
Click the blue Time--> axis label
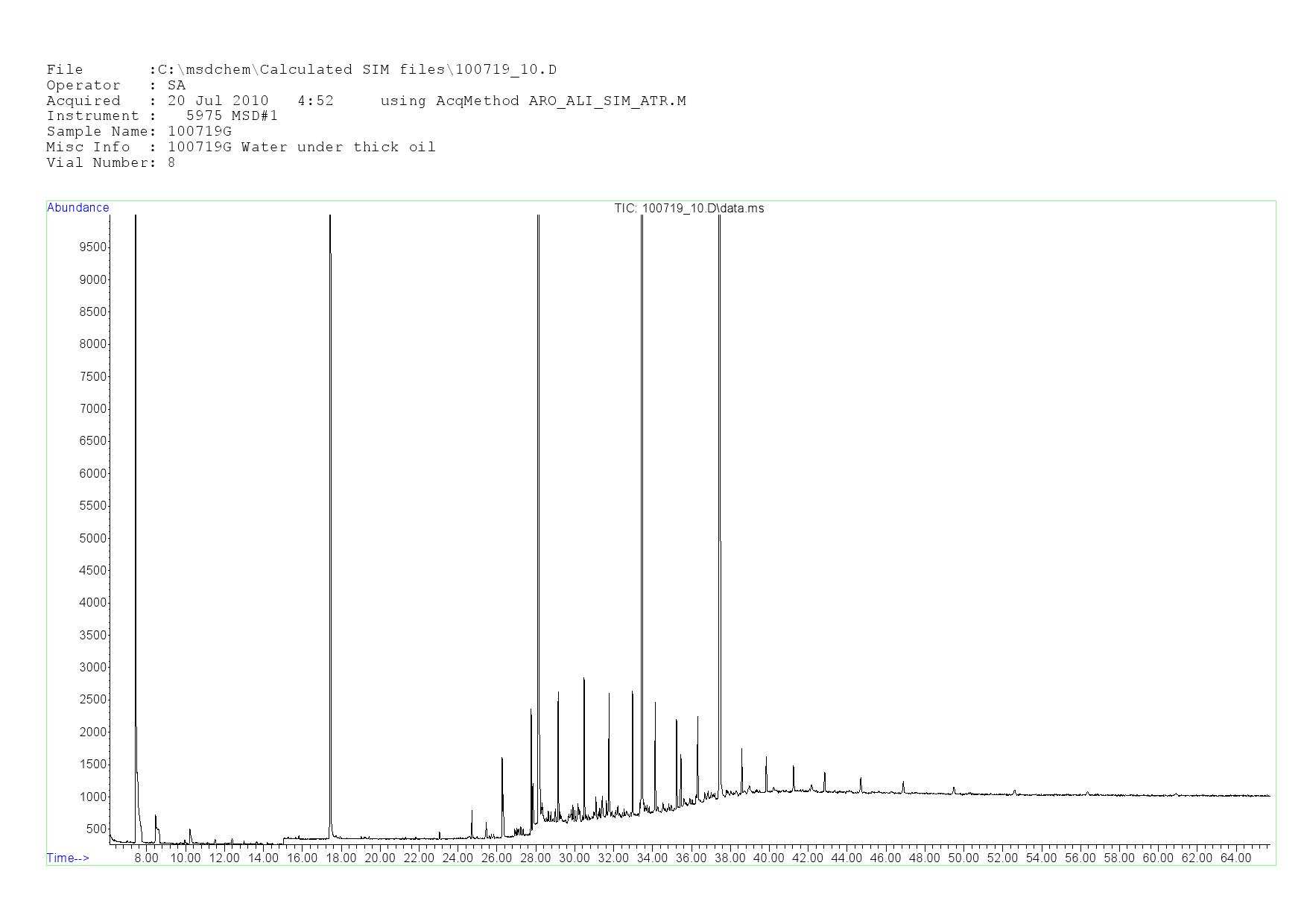click(x=68, y=858)
